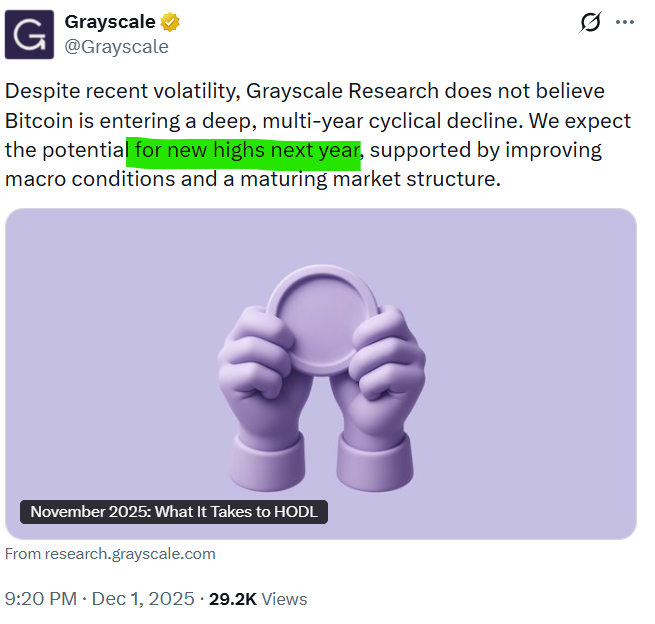Open the 'November 2025: What It Takes to HODL' title label

(175, 511)
